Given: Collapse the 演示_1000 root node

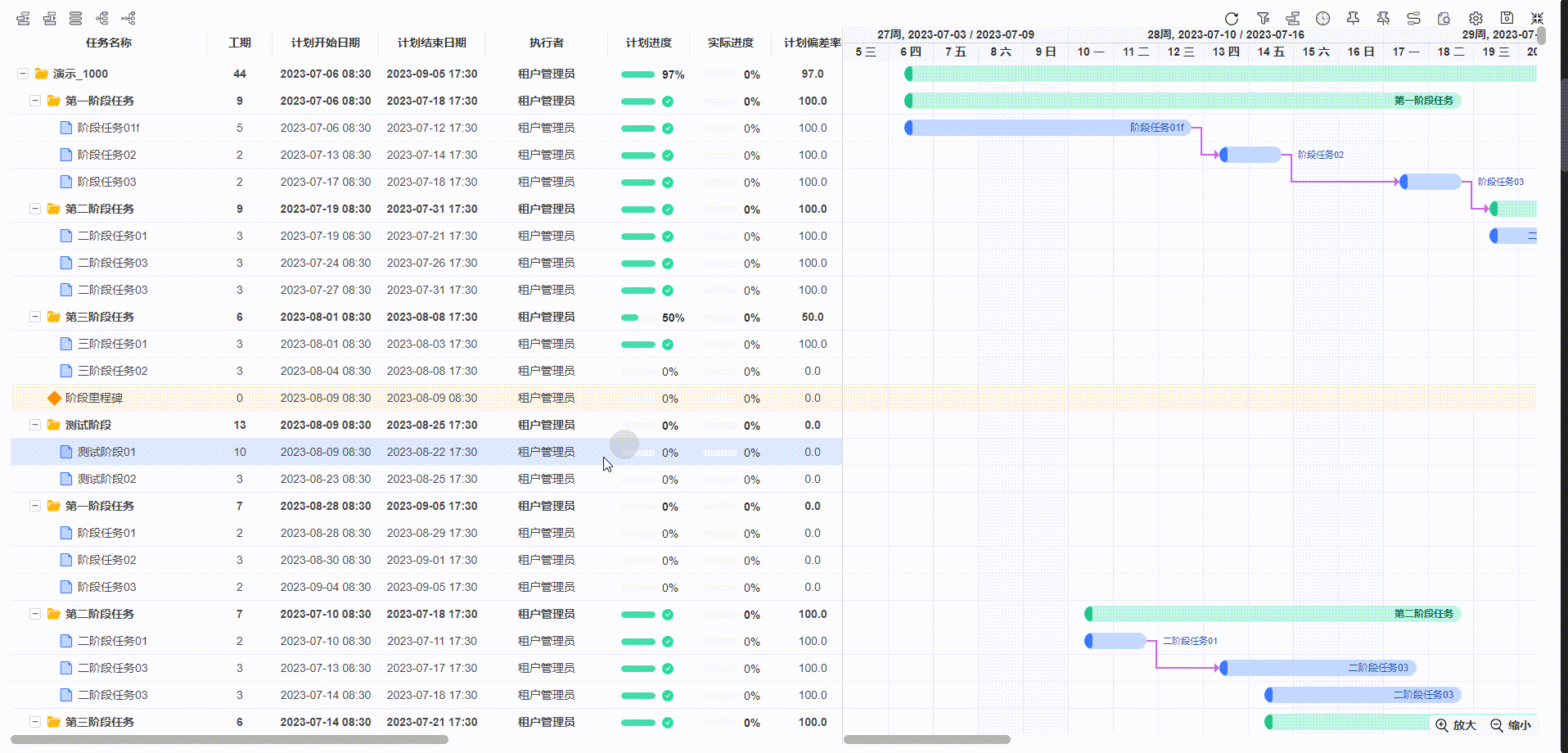Looking at the screenshot, I should [x=23, y=74].
